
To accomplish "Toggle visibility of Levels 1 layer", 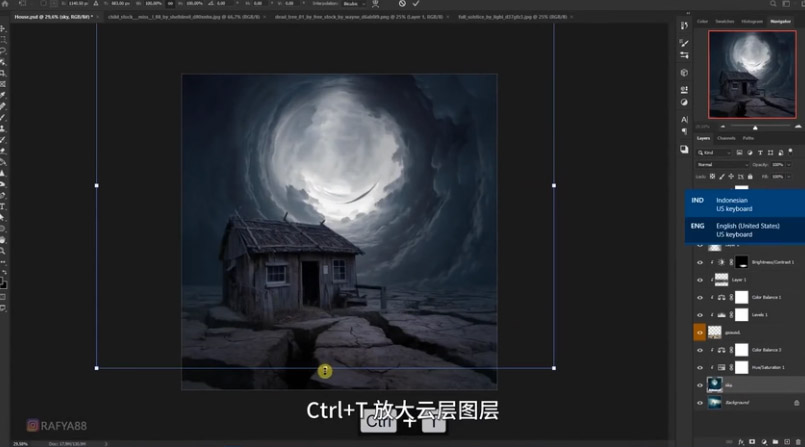I will [700, 315].
